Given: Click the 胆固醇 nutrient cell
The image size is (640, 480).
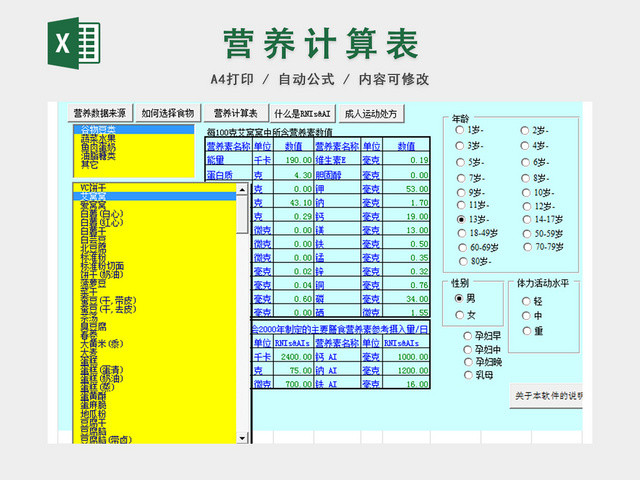Looking at the screenshot, I should [x=338, y=175].
